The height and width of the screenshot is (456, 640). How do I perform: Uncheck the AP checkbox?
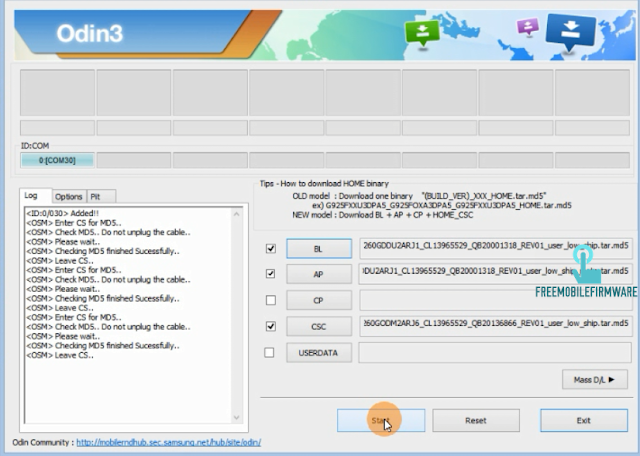(271, 274)
